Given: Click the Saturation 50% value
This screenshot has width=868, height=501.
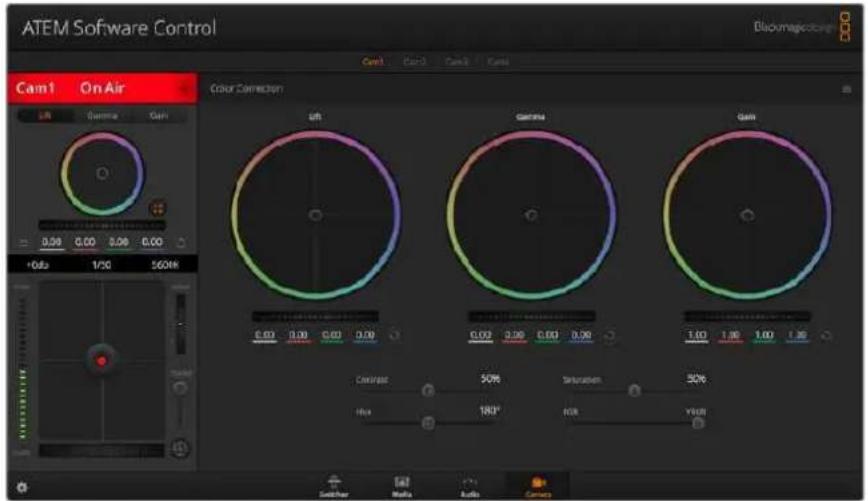Looking at the screenshot, I should pyautogui.click(x=696, y=379).
